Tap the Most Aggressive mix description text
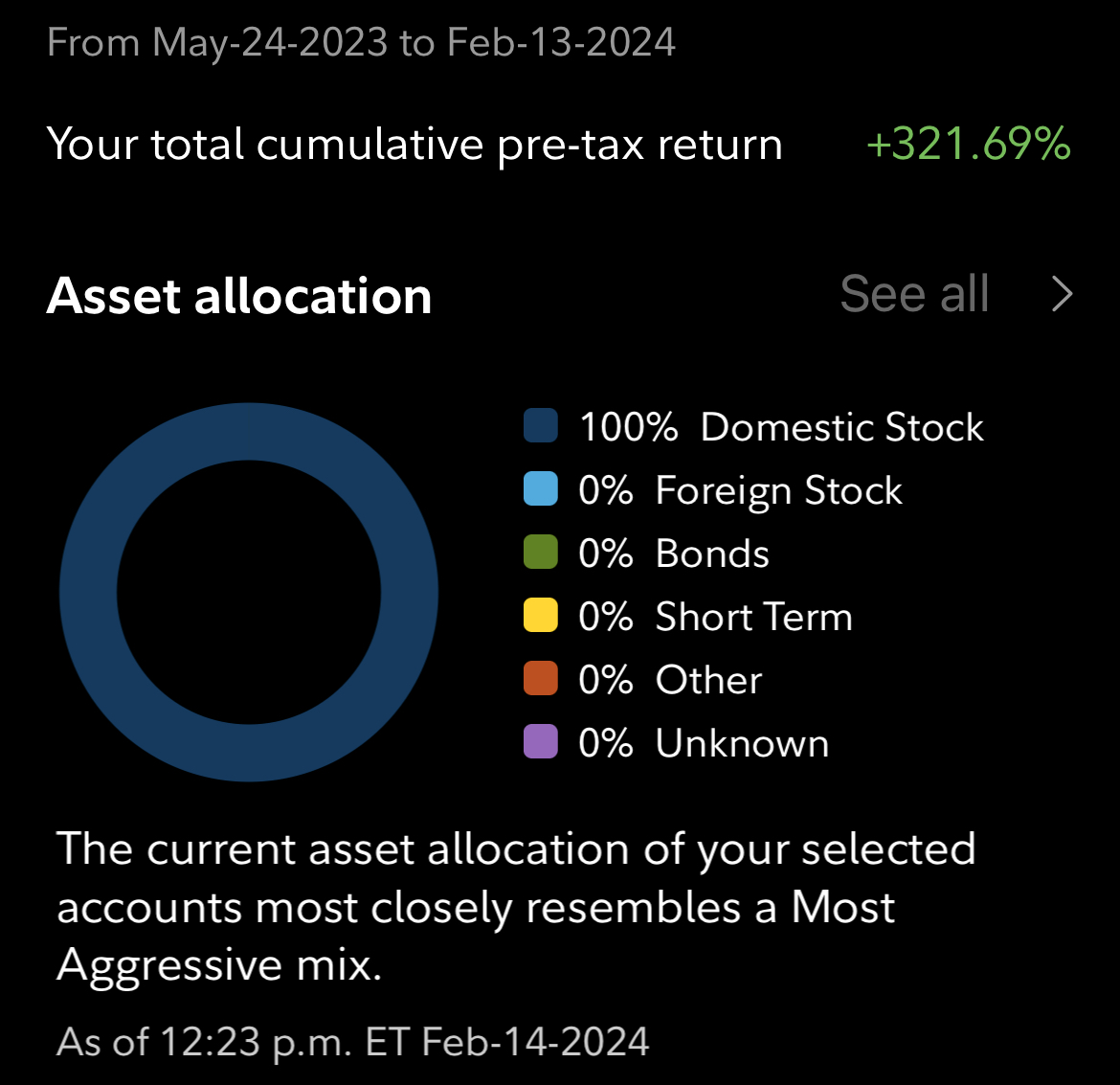Image resolution: width=1120 pixels, height=1085 pixels. [516, 906]
